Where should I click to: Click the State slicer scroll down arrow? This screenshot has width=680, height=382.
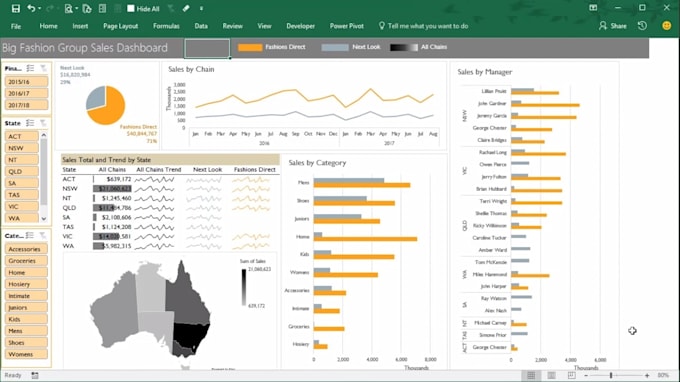(x=44, y=219)
